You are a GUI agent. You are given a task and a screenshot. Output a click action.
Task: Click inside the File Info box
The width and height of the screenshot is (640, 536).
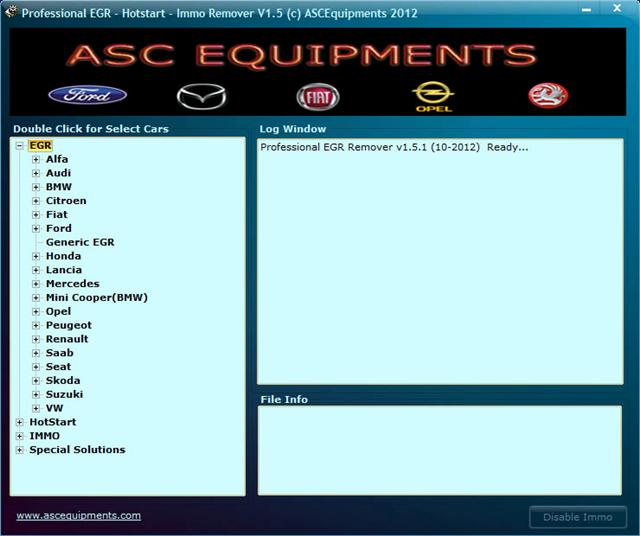click(x=440, y=451)
